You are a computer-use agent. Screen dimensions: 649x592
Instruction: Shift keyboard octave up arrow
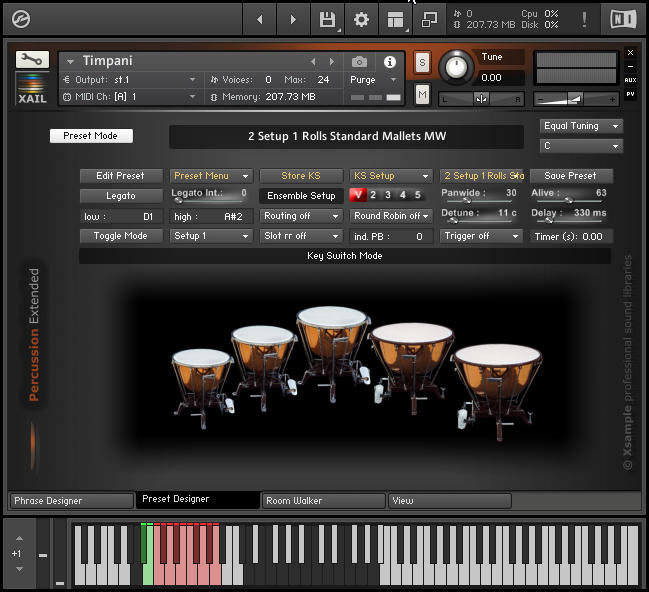[x=19, y=538]
